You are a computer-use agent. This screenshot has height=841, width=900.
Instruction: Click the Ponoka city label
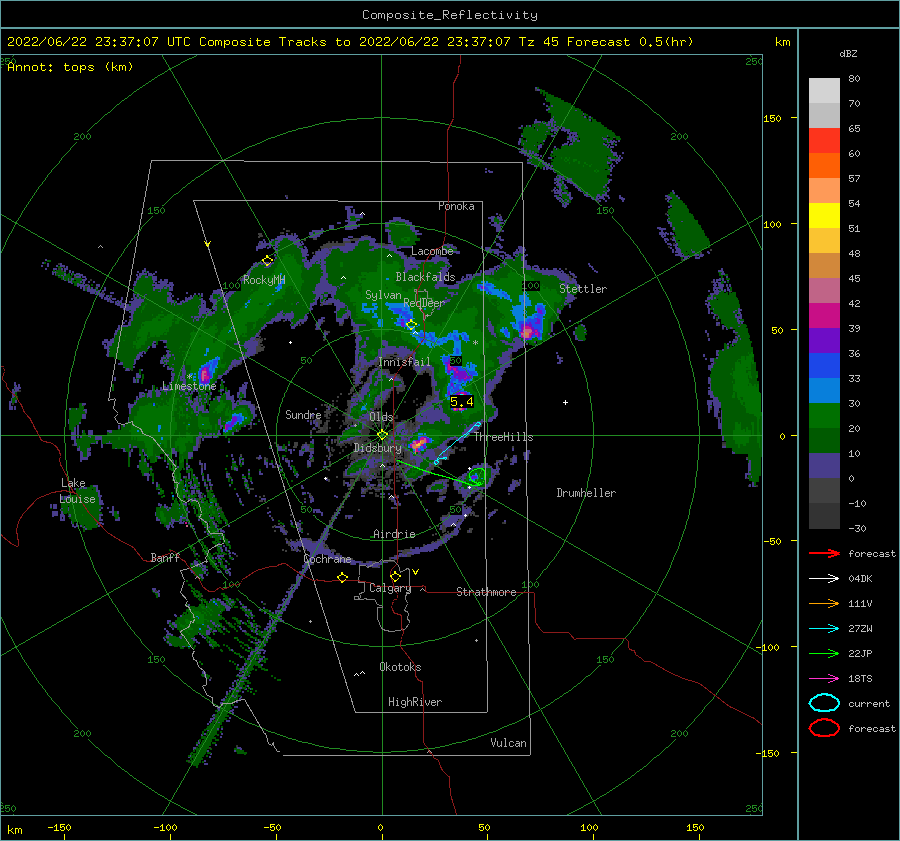tap(456, 206)
